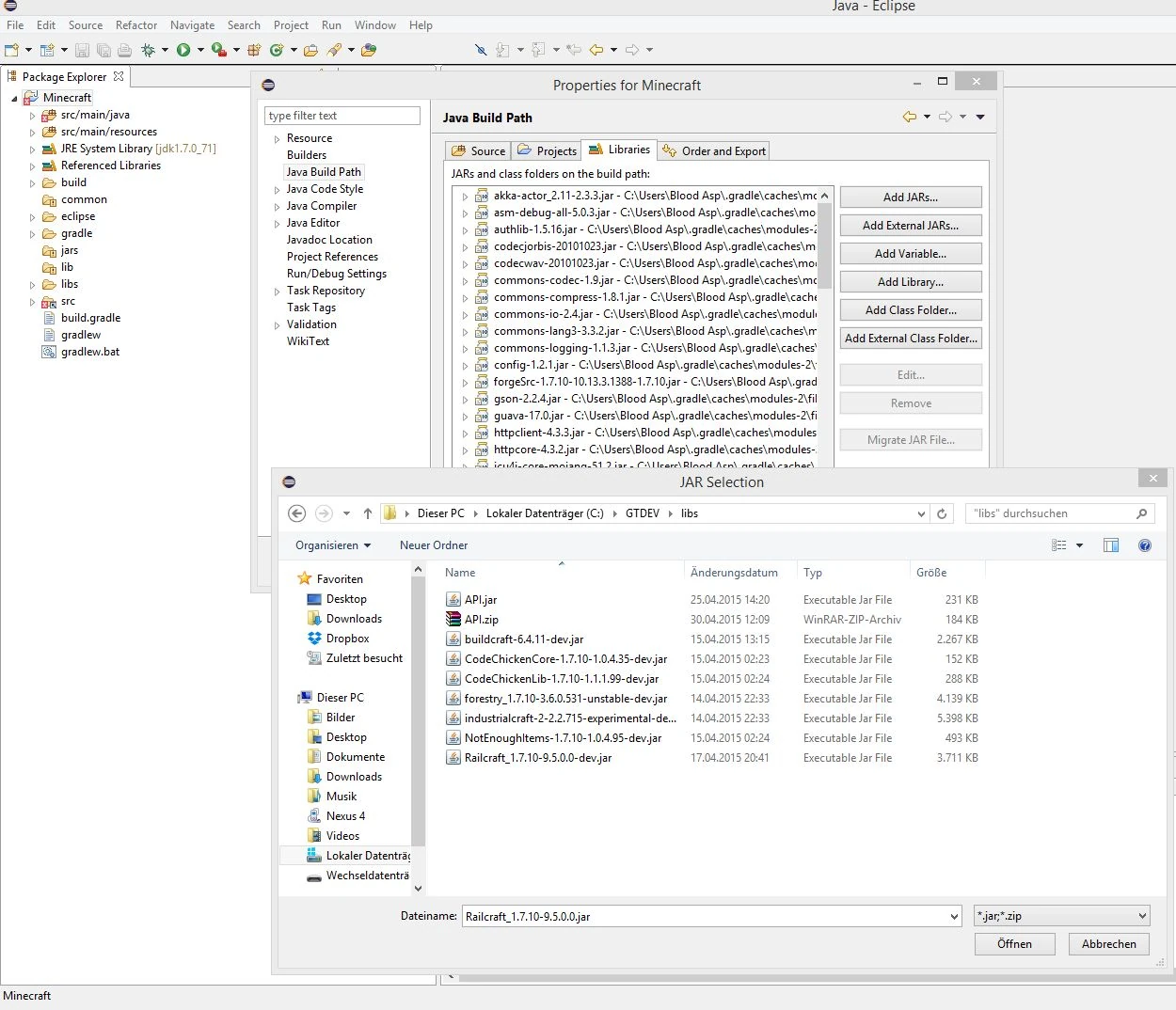Click the up-one-level arrow in JAR Selection
The height and width of the screenshot is (1010, 1176).
click(368, 513)
